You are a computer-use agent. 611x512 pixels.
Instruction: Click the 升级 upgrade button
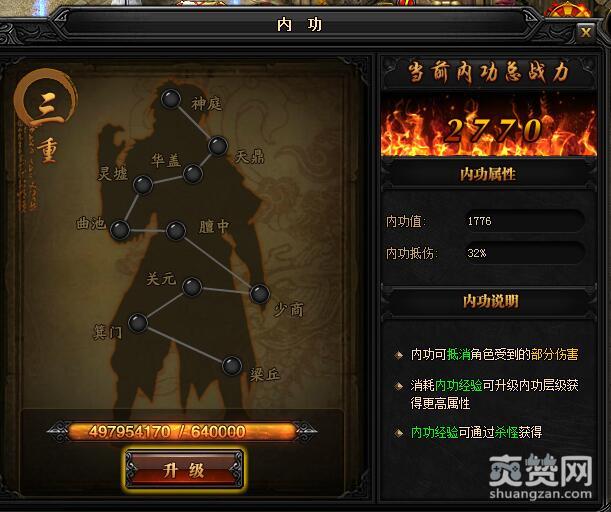click(x=184, y=470)
